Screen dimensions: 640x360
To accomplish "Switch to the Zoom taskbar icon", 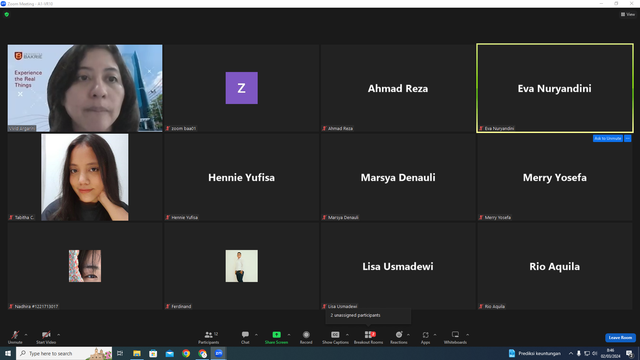I will [219, 353].
